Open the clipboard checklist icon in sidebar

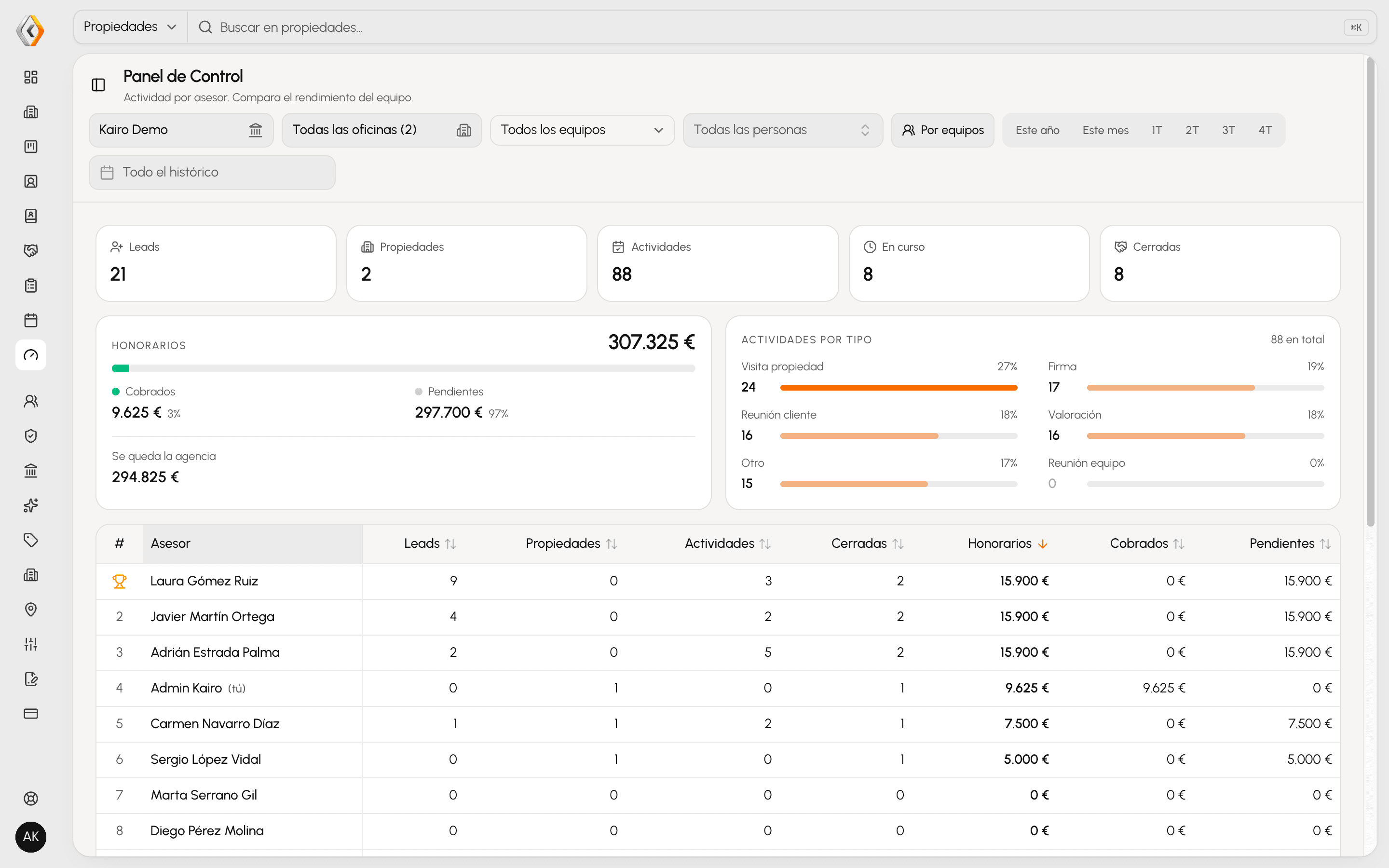(31, 285)
